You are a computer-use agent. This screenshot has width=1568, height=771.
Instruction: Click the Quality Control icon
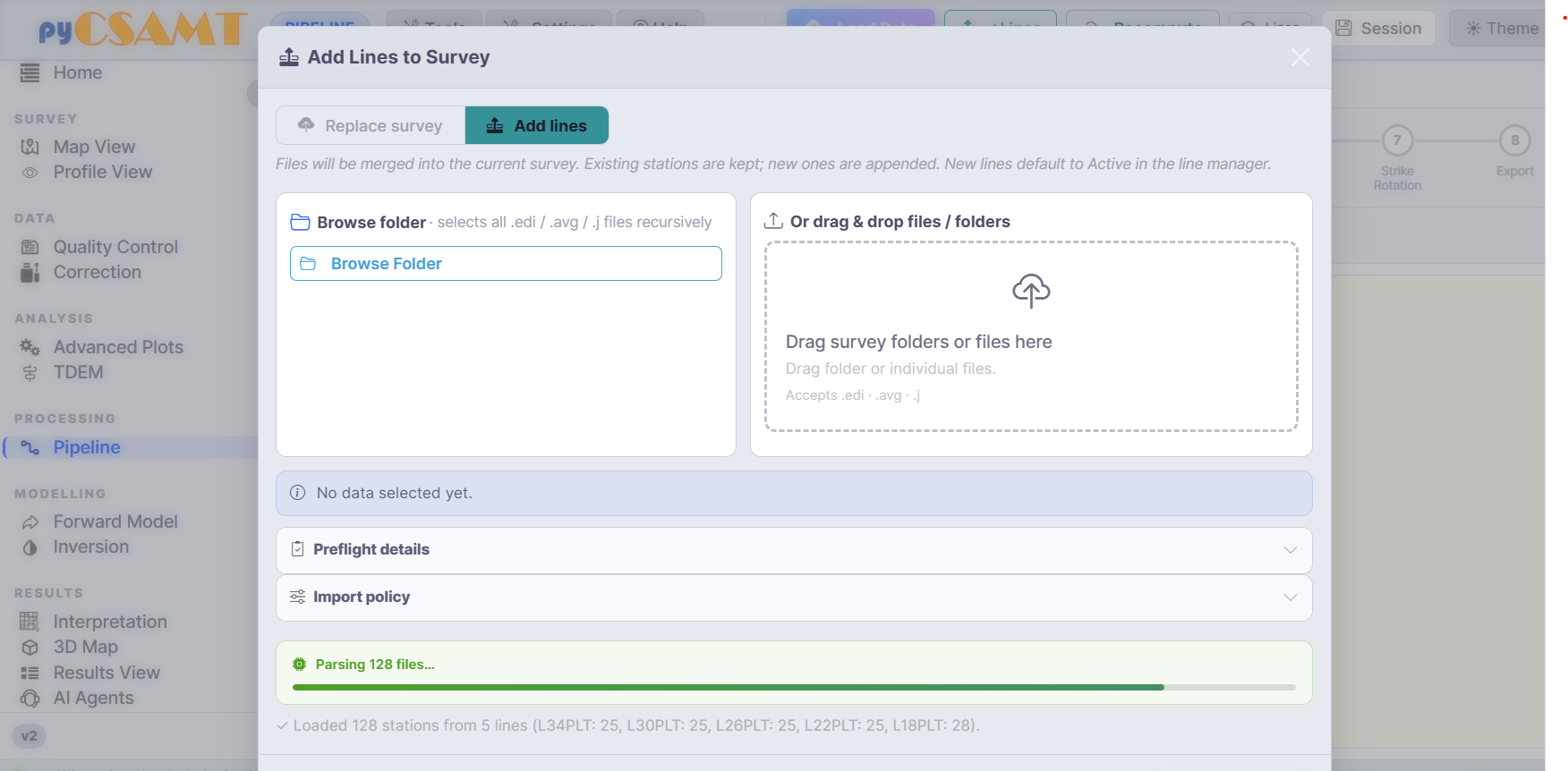click(30, 247)
